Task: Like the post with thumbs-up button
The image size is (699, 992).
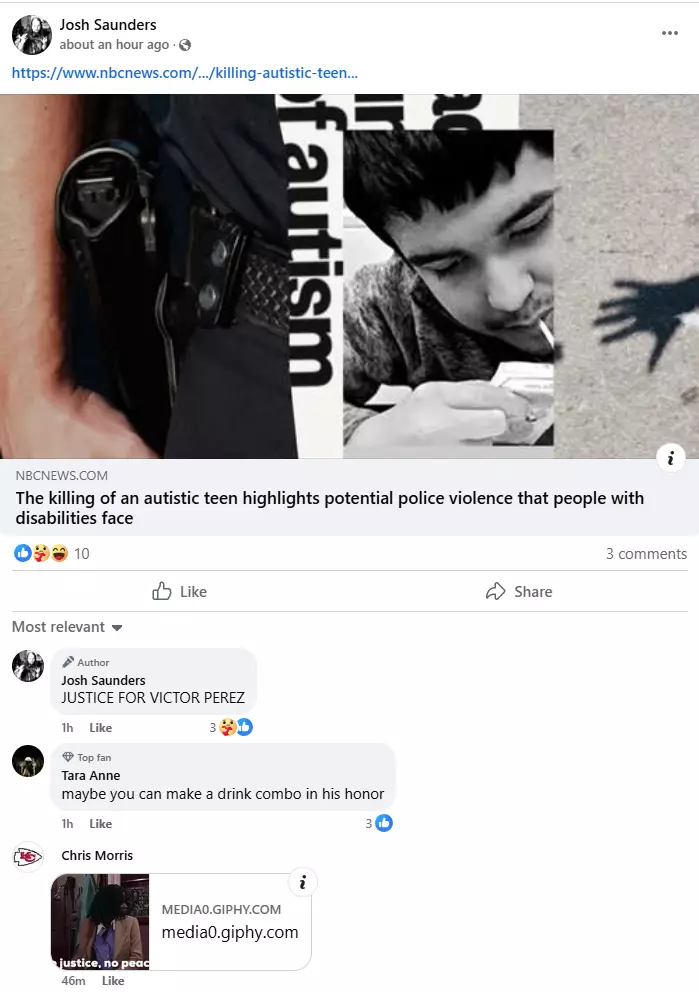Action: [180, 592]
